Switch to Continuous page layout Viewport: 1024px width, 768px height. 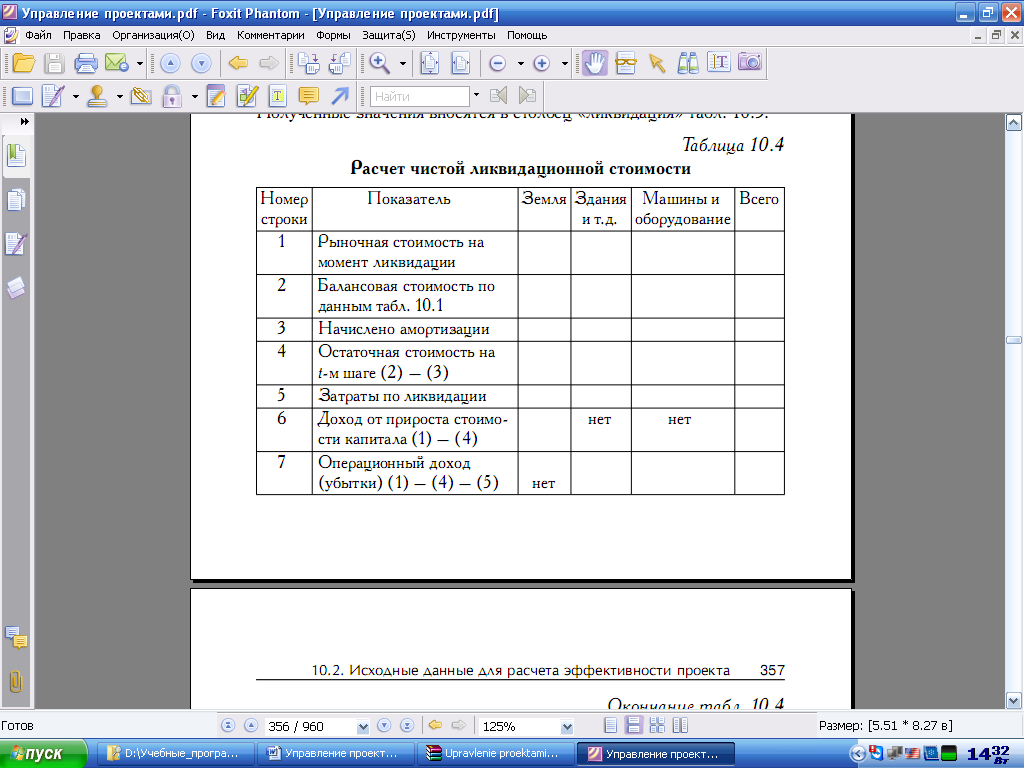click(x=633, y=726)
